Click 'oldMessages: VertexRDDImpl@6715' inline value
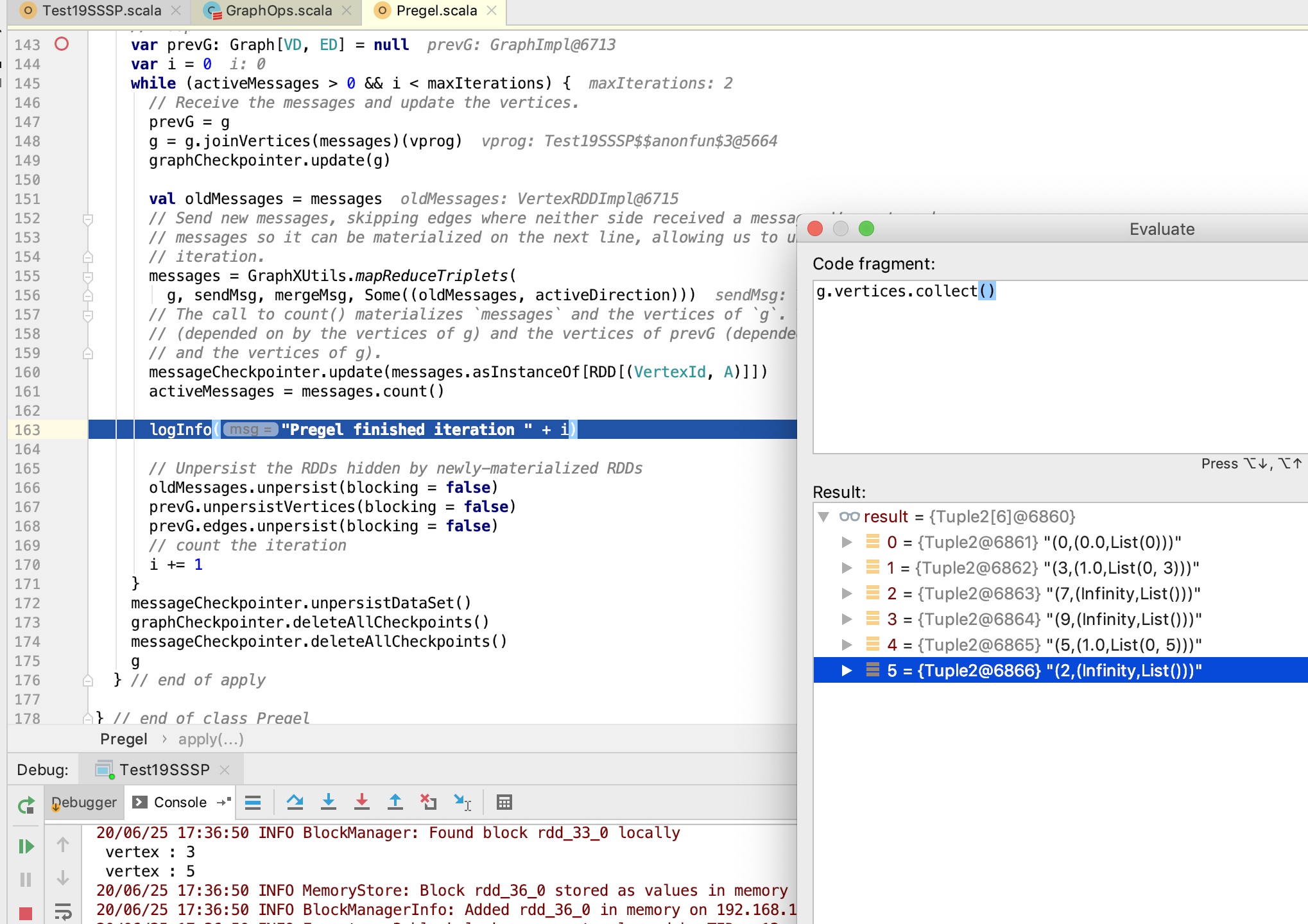The height and width of the screenshot is (924, 1308). pos(539,199)
